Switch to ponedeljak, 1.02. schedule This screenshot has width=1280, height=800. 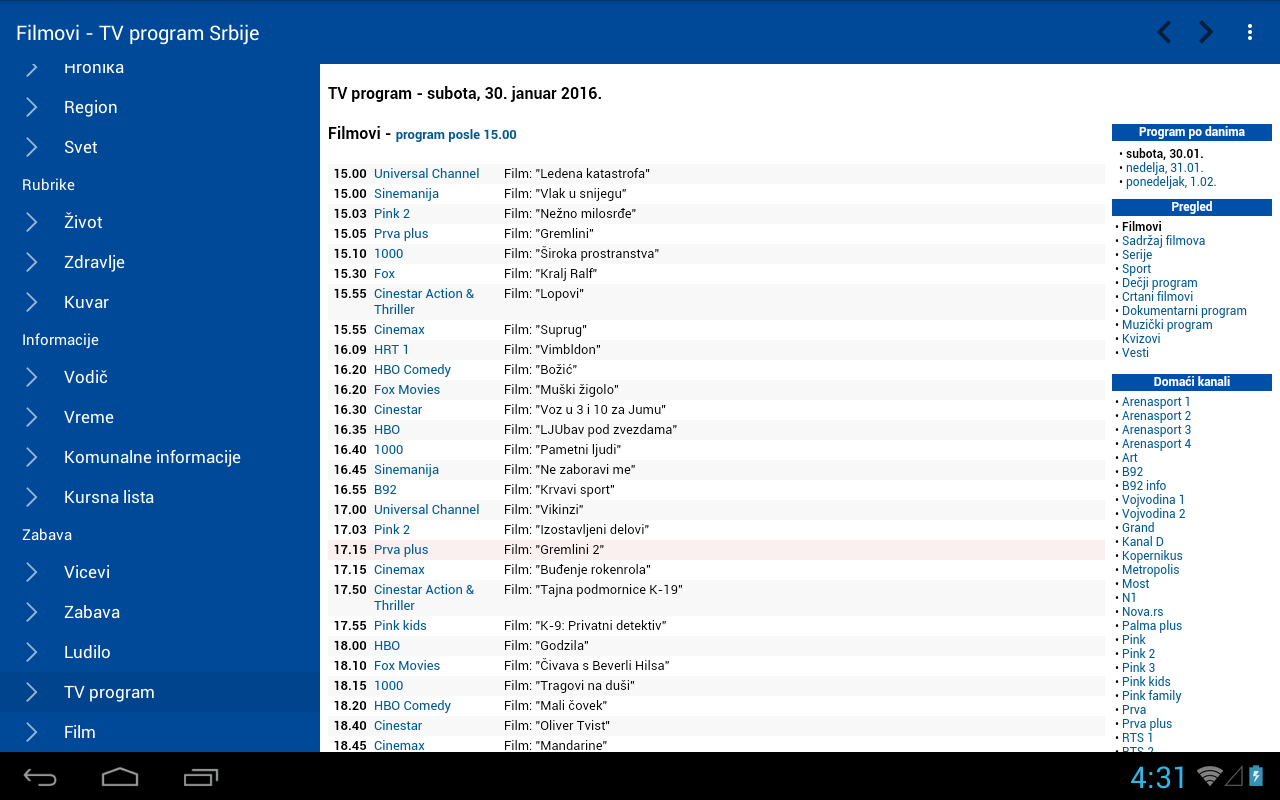(x=1171, y=182)
